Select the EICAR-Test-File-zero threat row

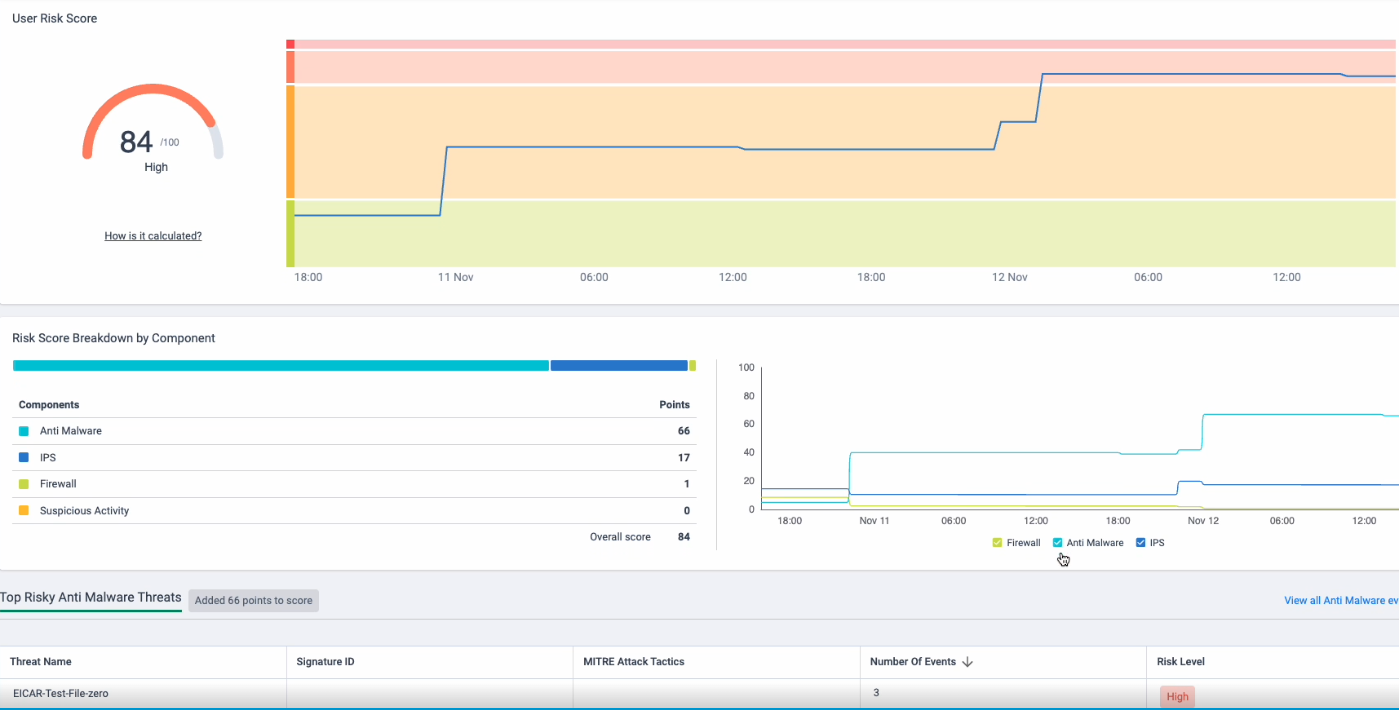[60, 693]
